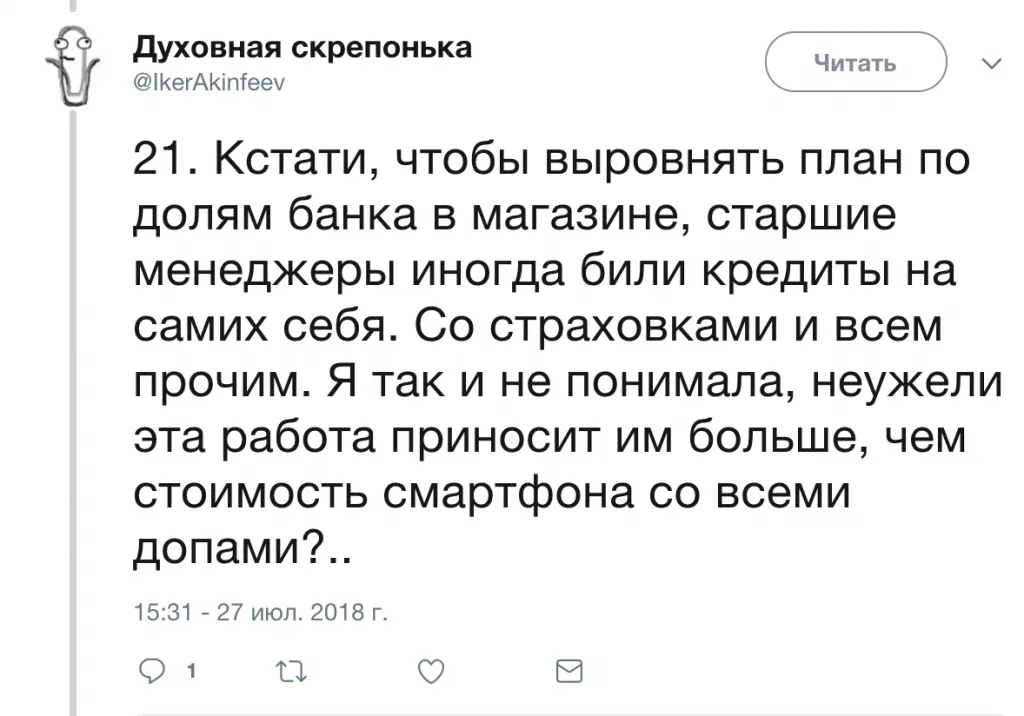Viewport: 1024px width, 716px height.
Task: Open the Духовная скрепонька profile name
Action: (x=301, y=48)
